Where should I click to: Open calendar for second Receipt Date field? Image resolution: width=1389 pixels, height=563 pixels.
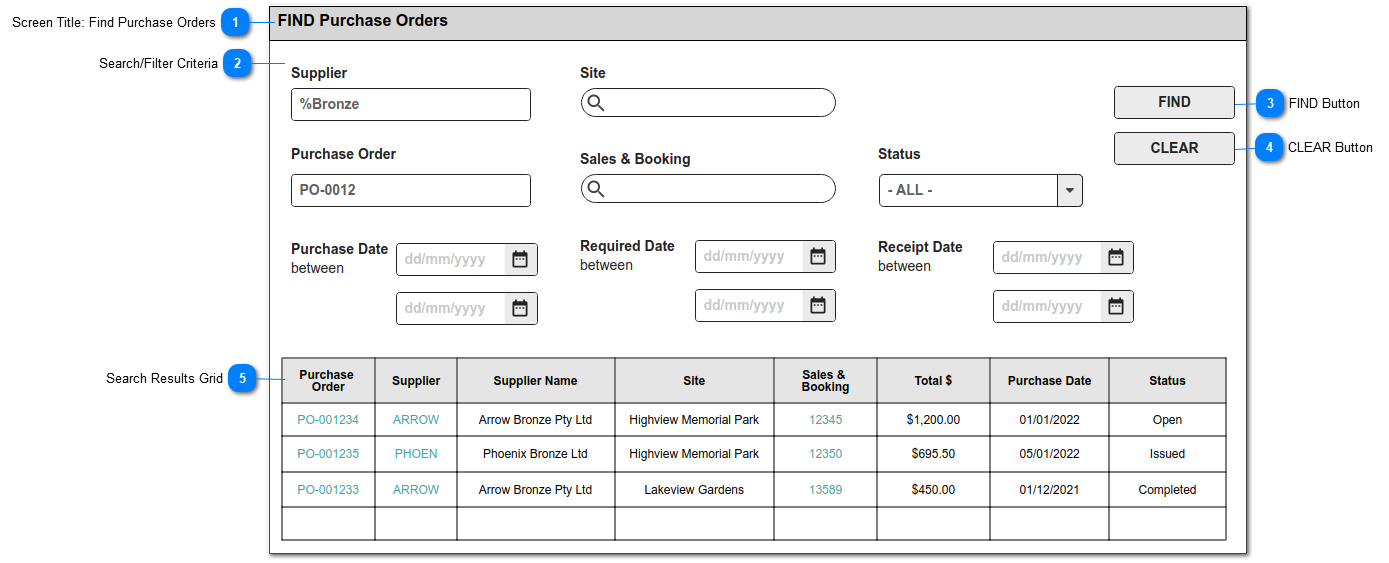click(1116, 306)
